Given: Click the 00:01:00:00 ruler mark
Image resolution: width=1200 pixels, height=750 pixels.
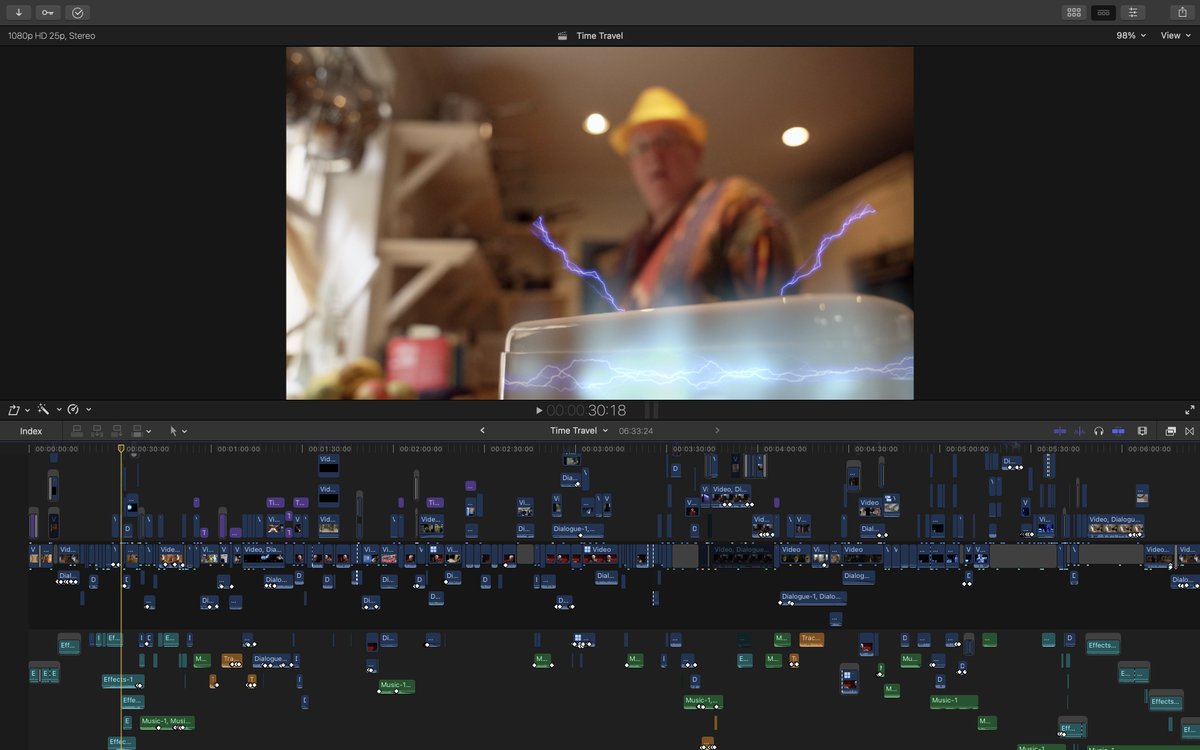Looking at the screenshot, I should [238, 449].
